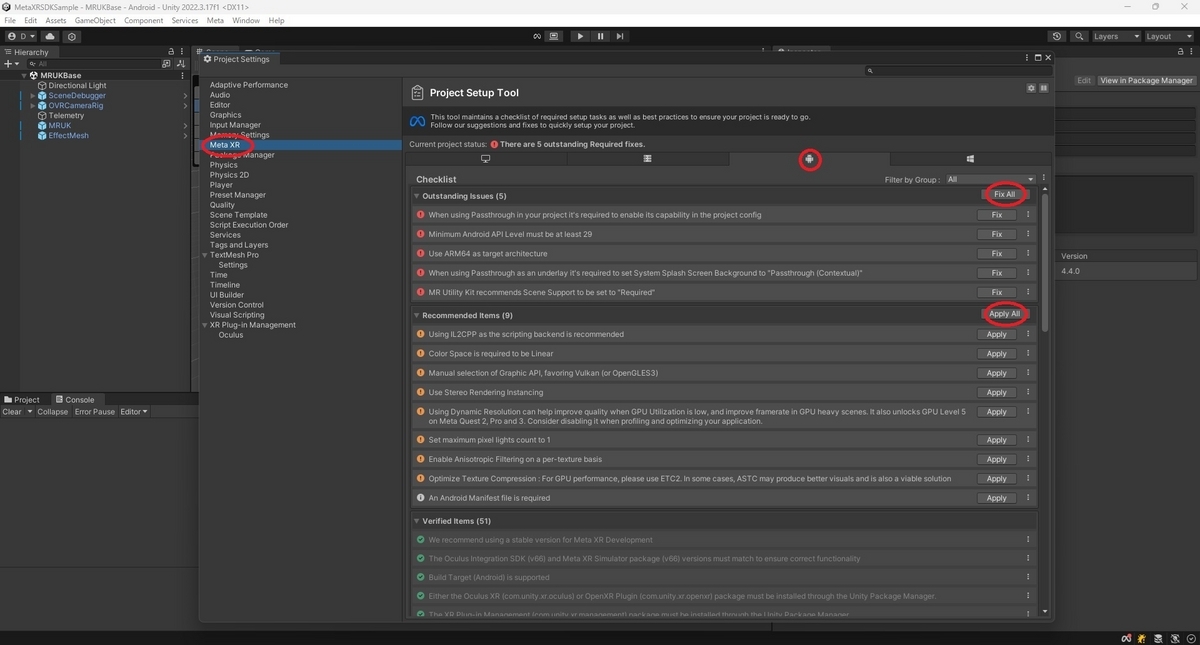Image resolution: width=1200 pixels, height=645 pixels.
Task: Click the Step frame button
Action: (x=620, y=36)
